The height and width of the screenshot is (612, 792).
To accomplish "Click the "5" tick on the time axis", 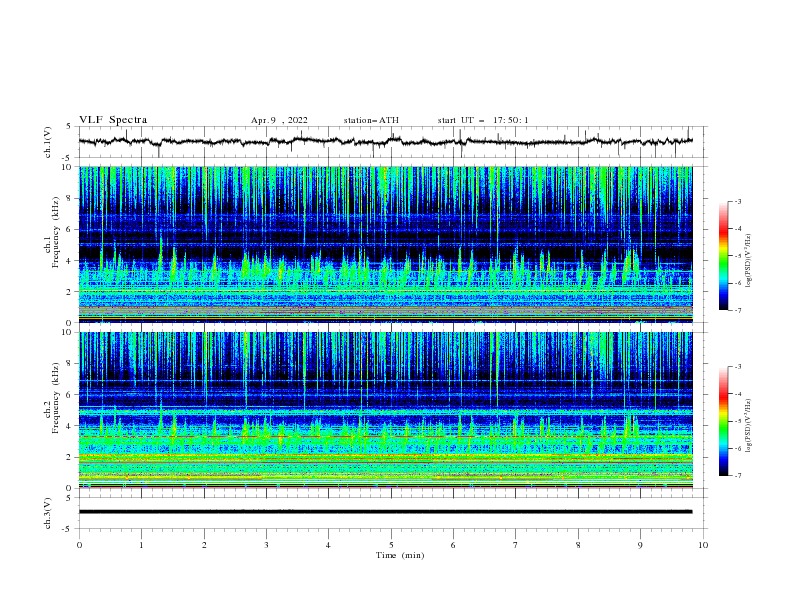I will pos(391,545).
